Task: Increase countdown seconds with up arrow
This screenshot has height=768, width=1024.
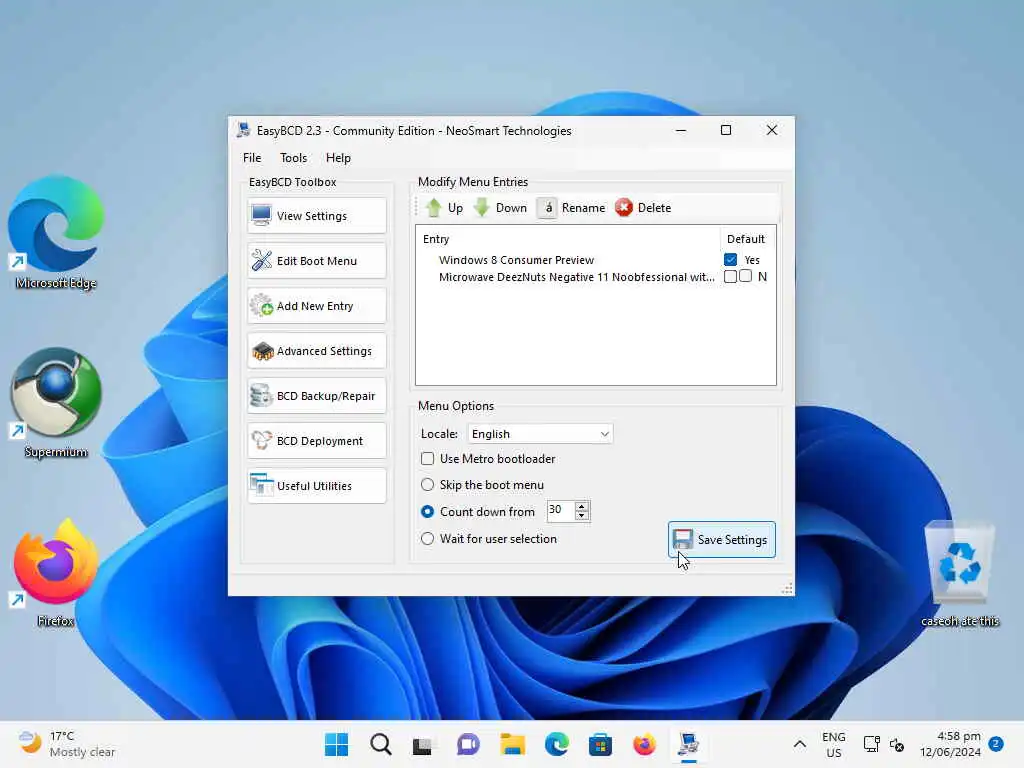Action: tap(581, 505)
